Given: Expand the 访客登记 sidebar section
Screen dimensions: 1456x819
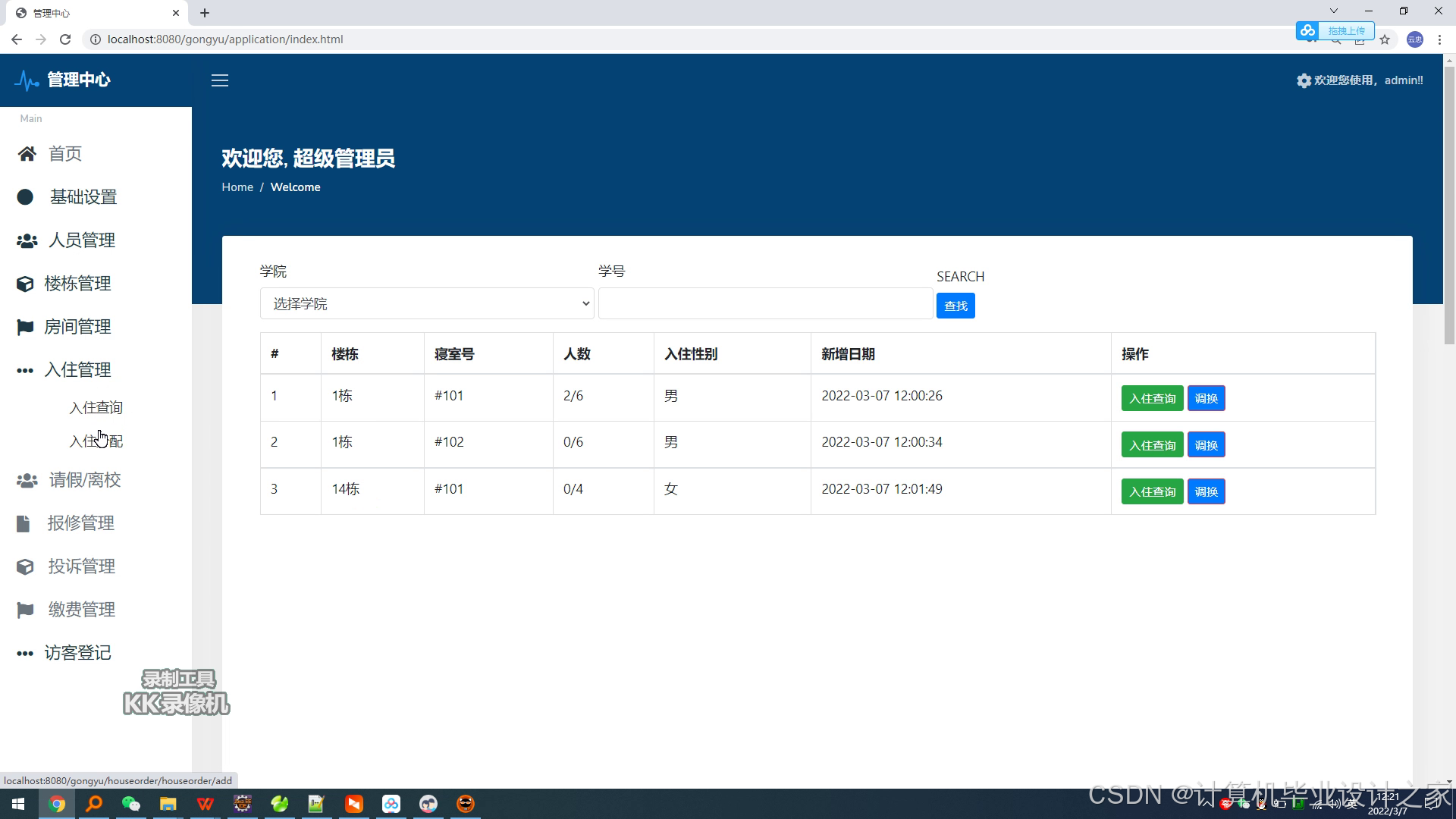Looking at the screenshot, I should point(77,653).
